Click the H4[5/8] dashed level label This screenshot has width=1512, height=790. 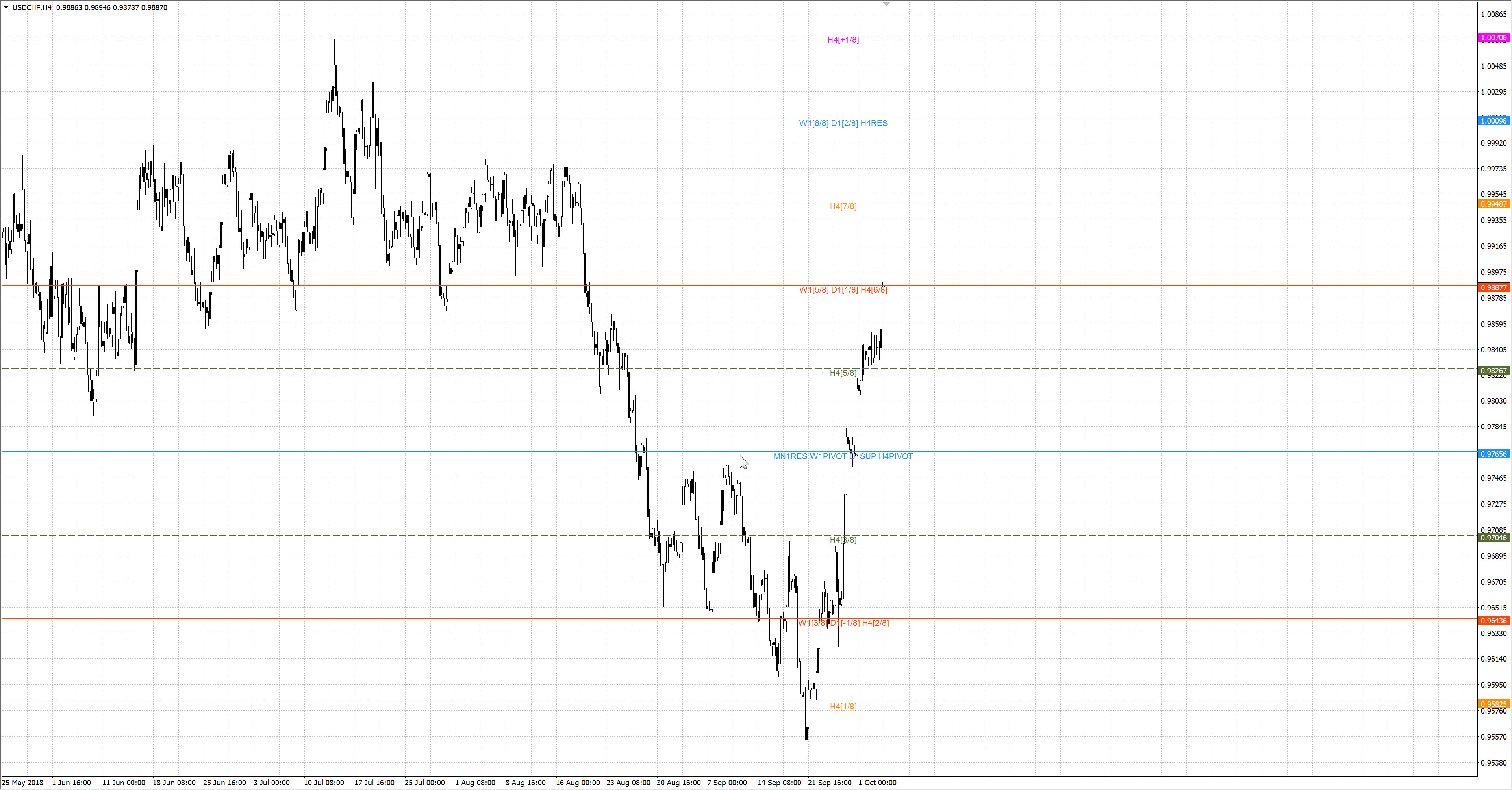click(843, 373)
